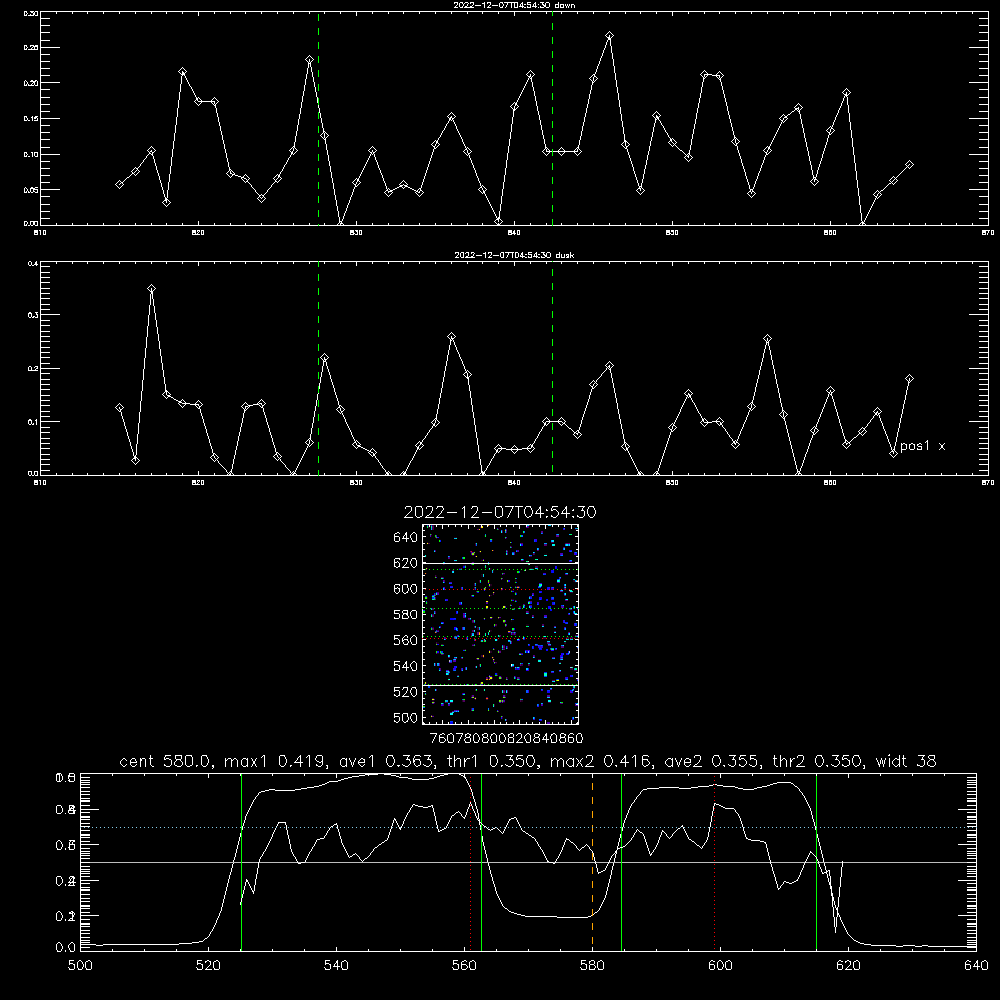Click the 560 label on image panel y-axis
The width and height of the screenshot is (1000, 1000).
pos(406,640)
